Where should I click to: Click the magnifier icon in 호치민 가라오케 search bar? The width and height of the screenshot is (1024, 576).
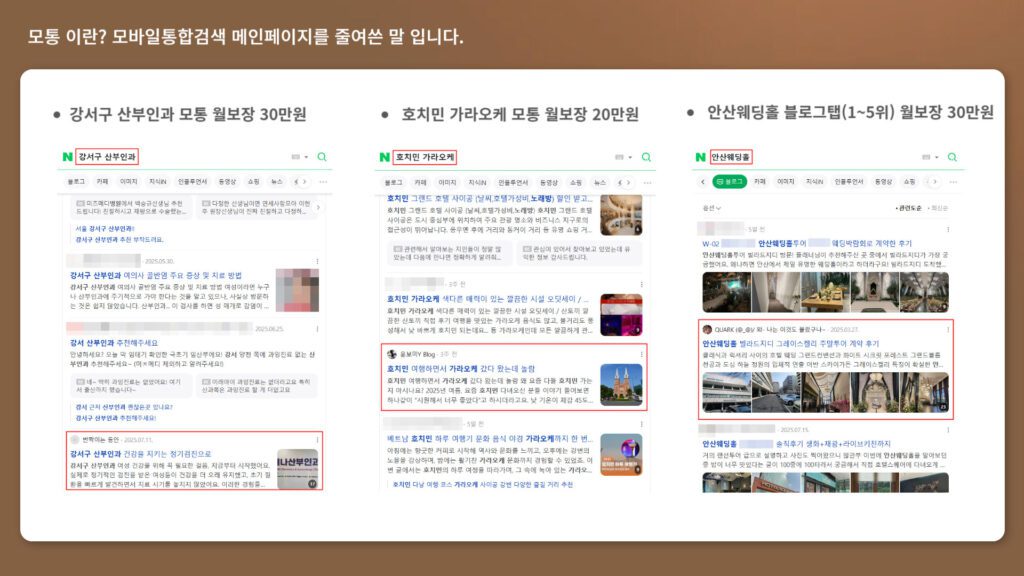point(646,157)
